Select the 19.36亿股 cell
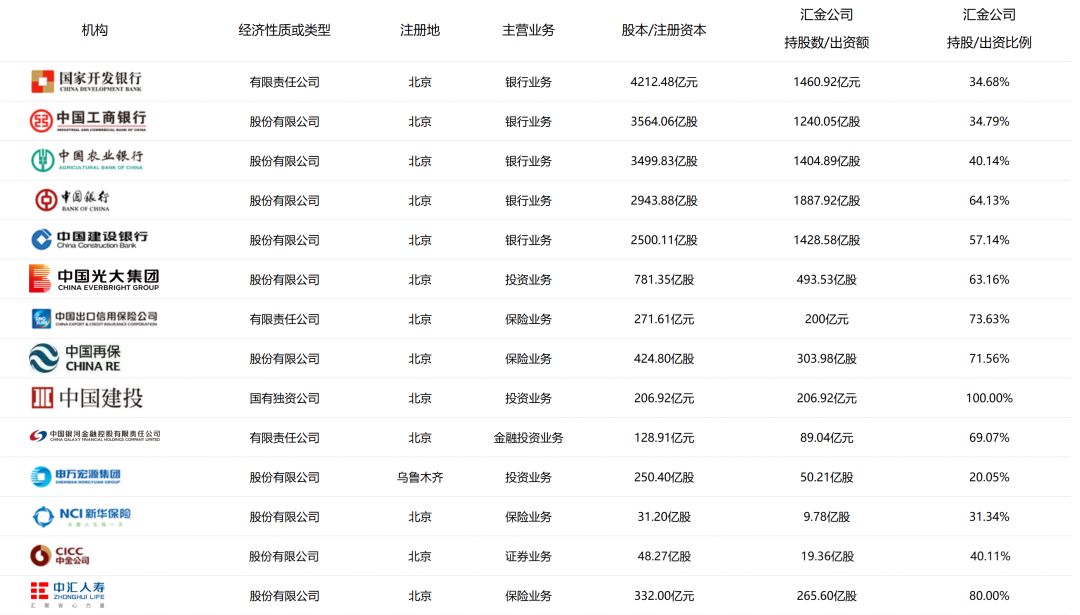 [827, 556]
